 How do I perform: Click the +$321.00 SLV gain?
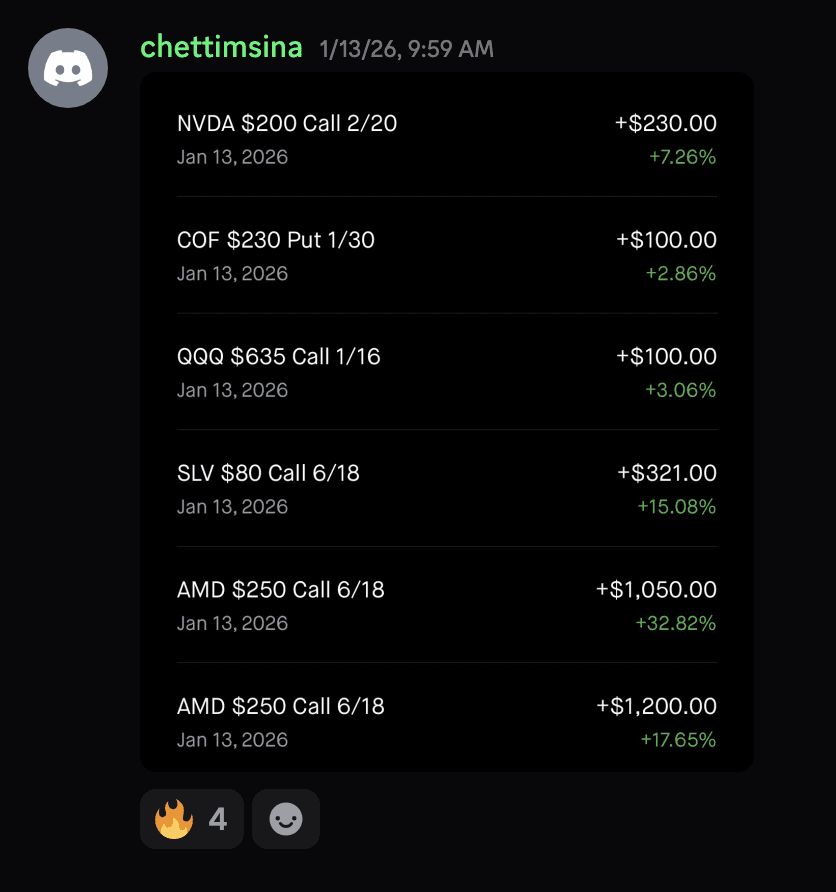666,473
